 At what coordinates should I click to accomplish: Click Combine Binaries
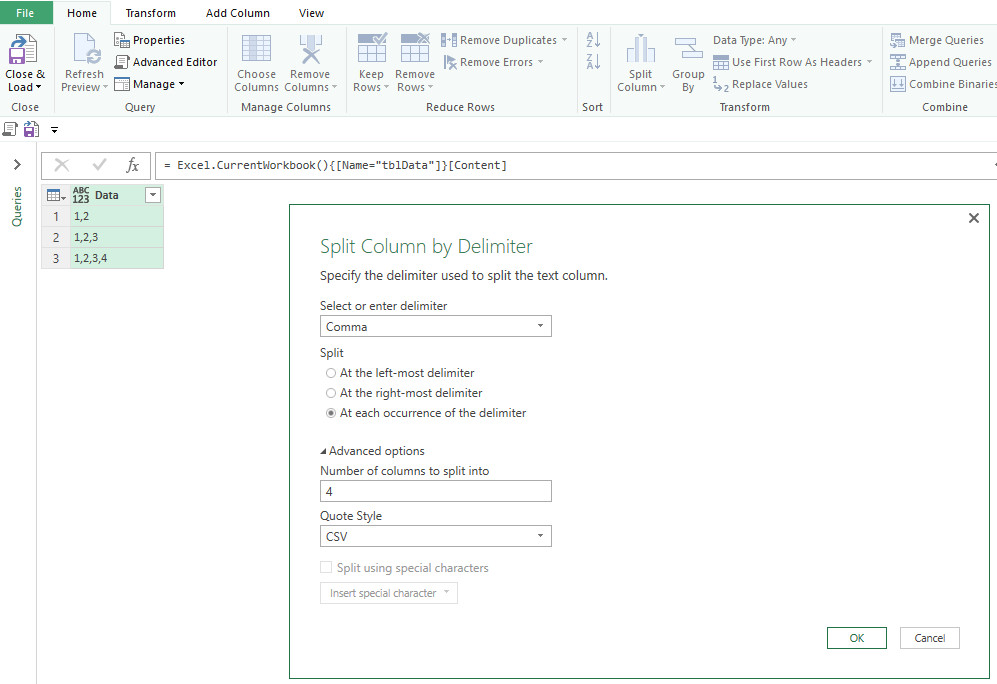943,84
